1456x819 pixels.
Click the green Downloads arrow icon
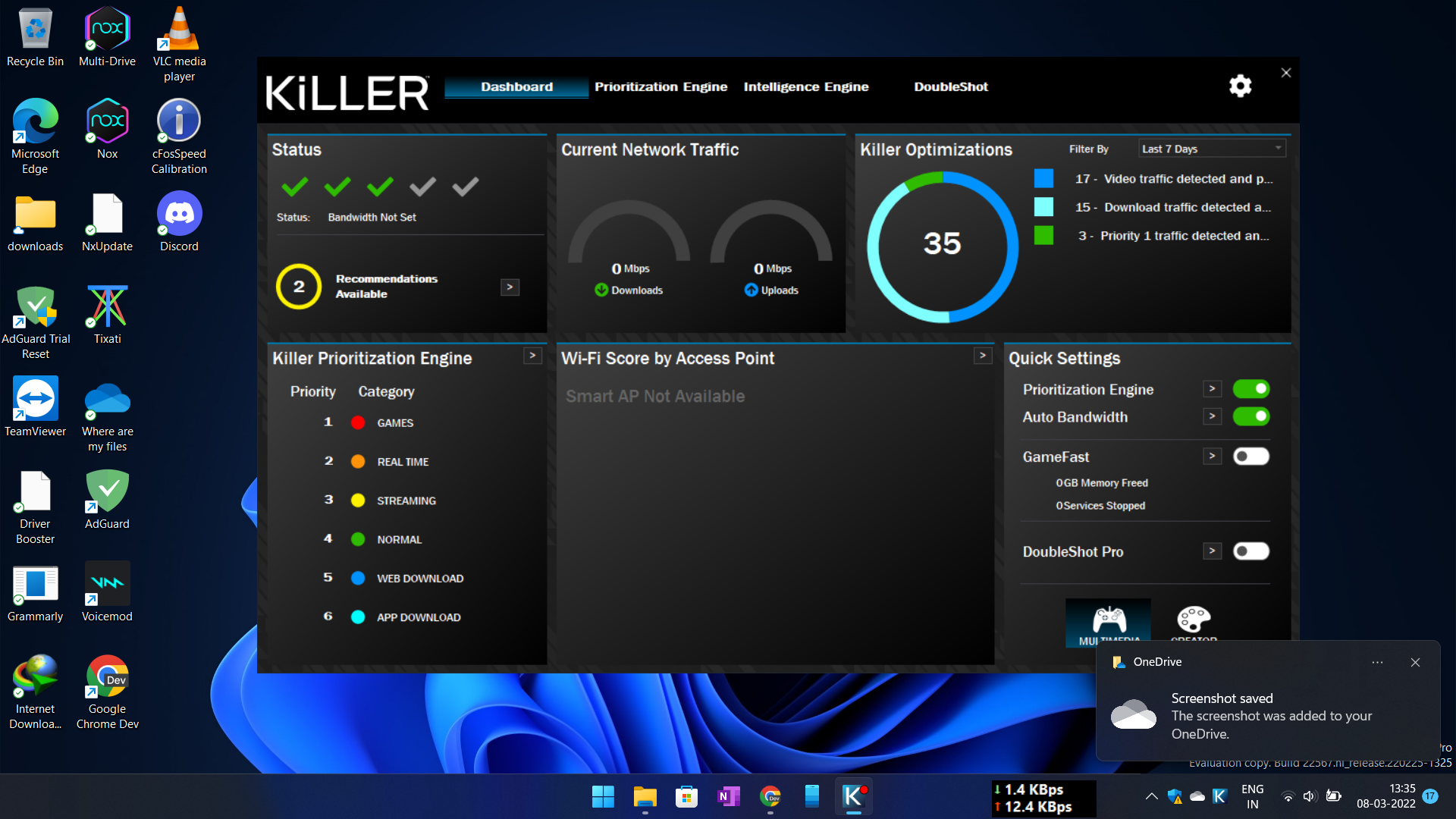pyautogui.click(x=601, y=290)
